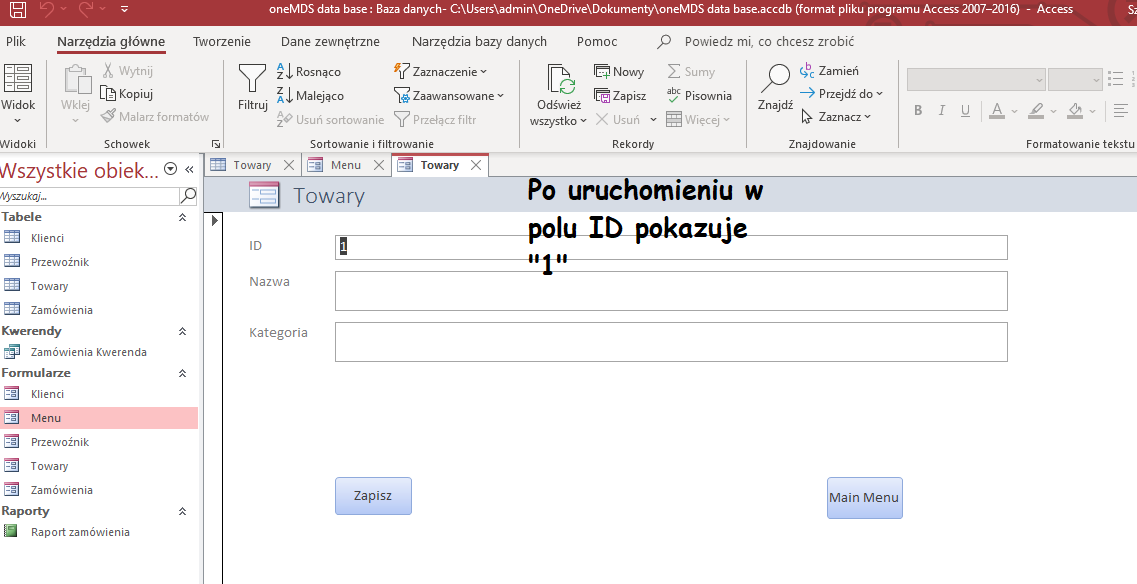The image size is (1137, 584).
Task: Click Zamień replace command
Action: [829, 70]
